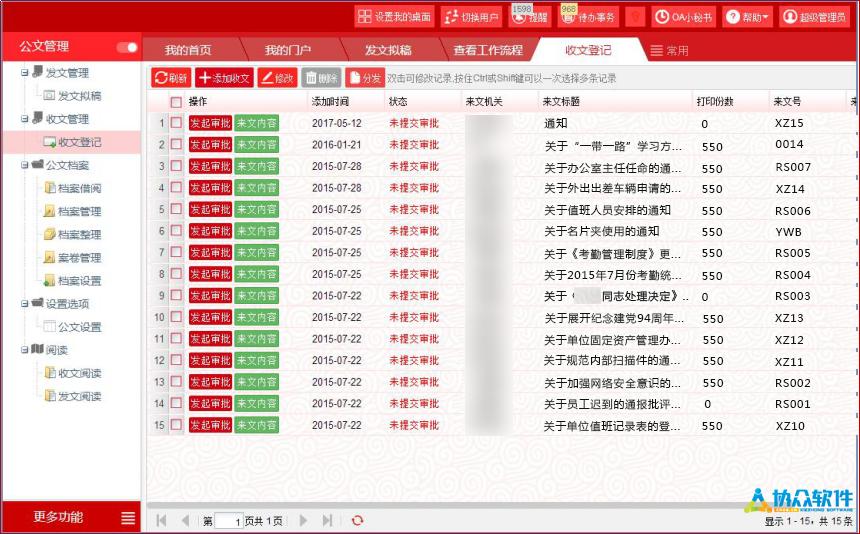
Task: Open the 更多功能 menu at bottom
Action: coord(71,517)
